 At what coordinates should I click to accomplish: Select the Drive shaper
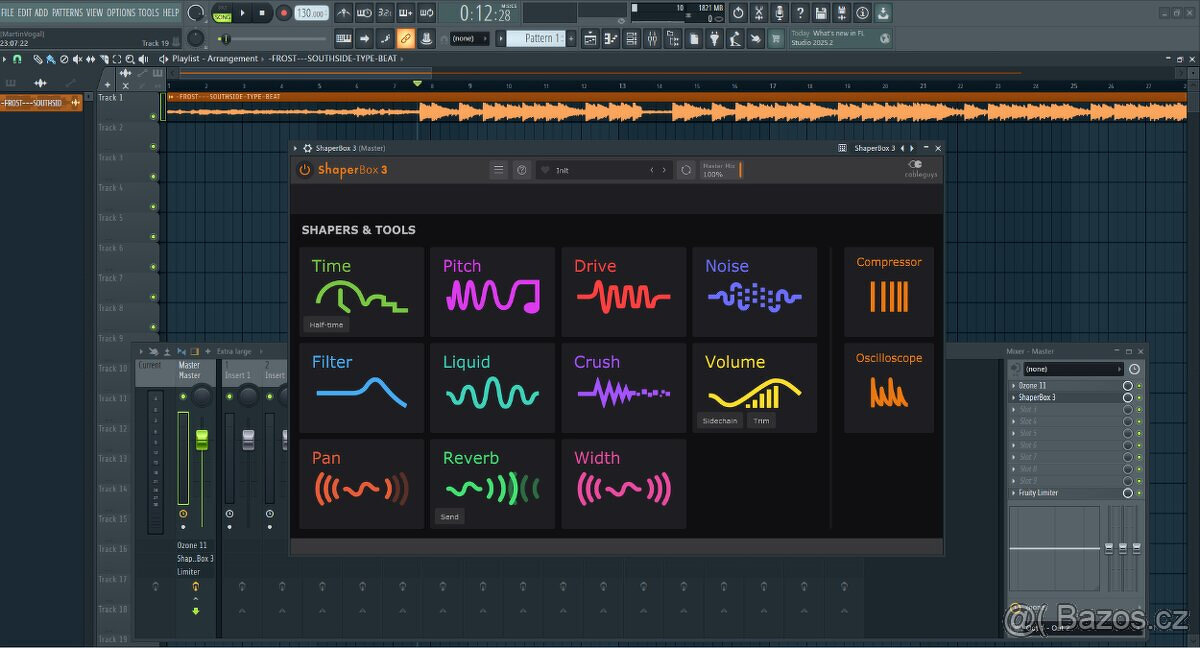(x=623, y=290)
